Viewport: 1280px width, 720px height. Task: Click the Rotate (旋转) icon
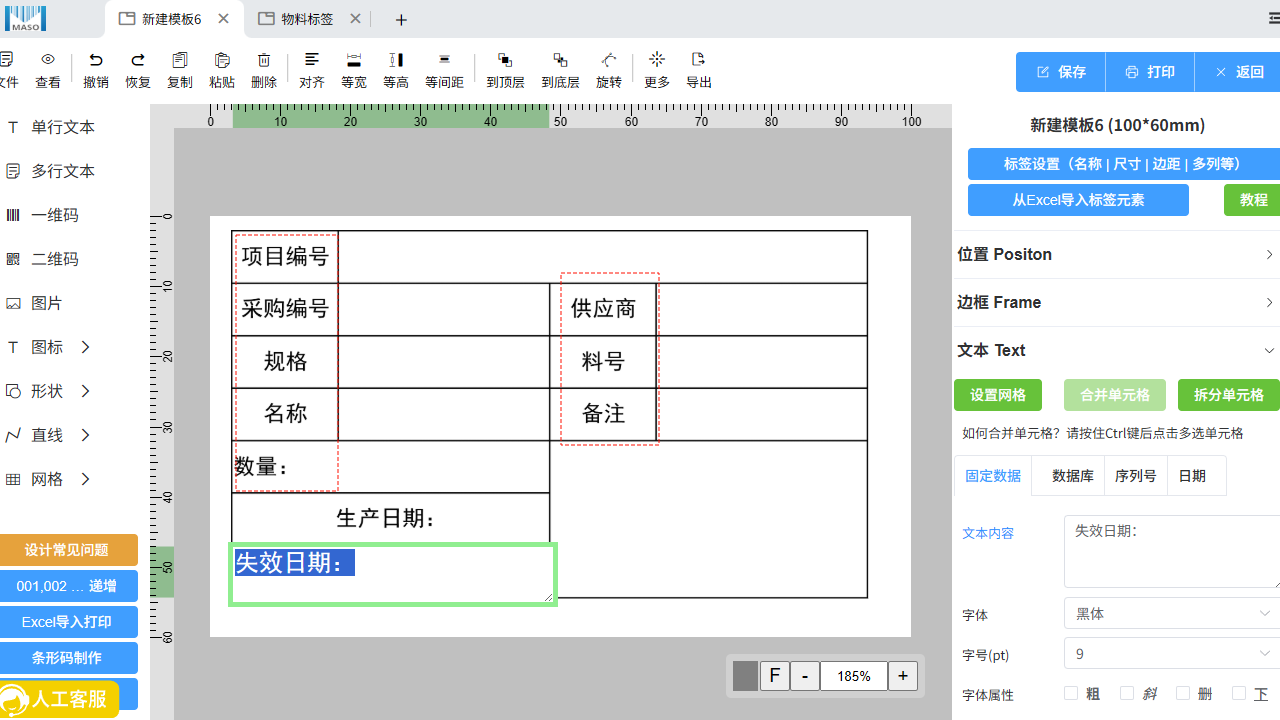tap(608, 60)
